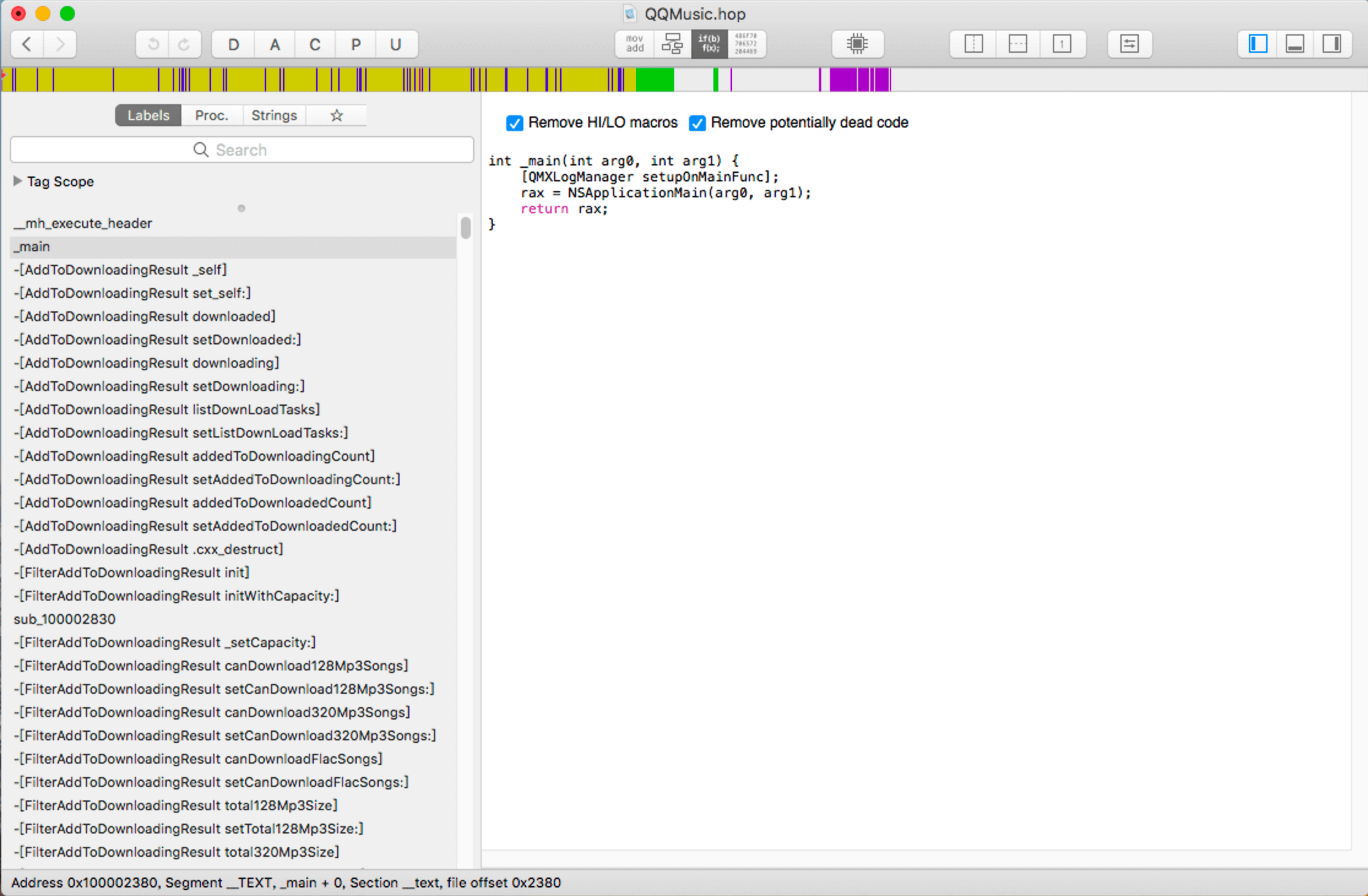Select the Labels tab
Screen dimensions: 1368x896
148,115
